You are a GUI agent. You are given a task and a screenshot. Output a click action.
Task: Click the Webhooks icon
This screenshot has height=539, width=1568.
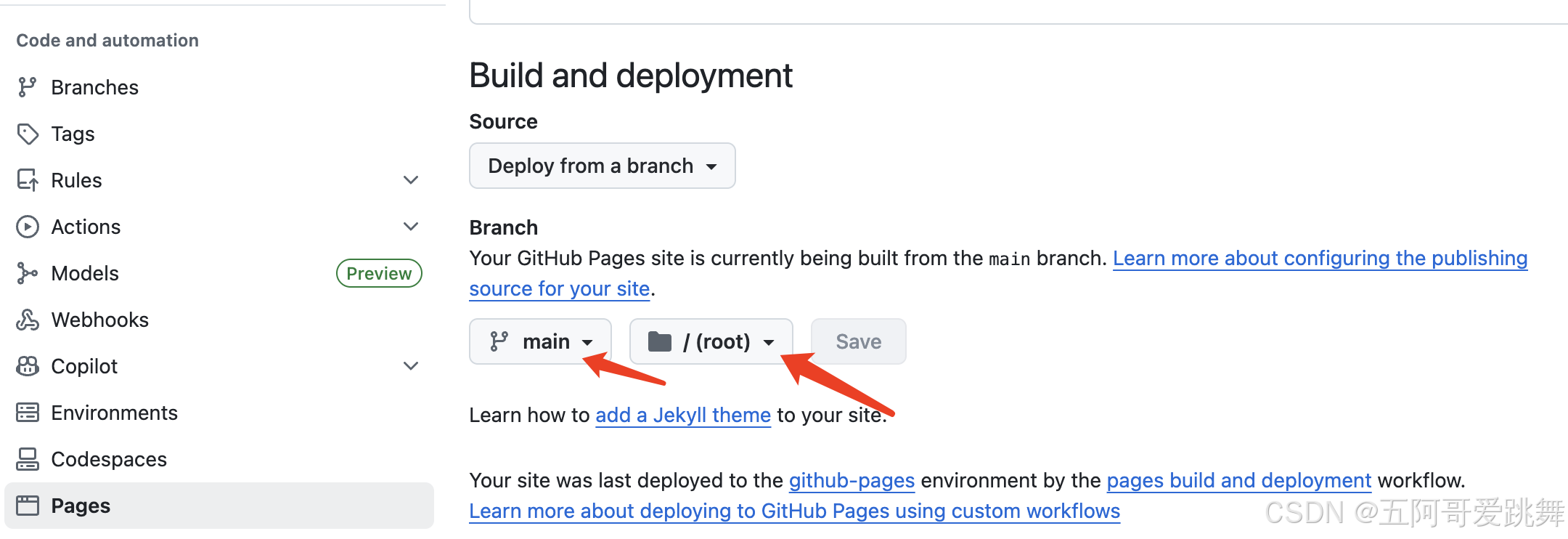click(x=28, y=320)
